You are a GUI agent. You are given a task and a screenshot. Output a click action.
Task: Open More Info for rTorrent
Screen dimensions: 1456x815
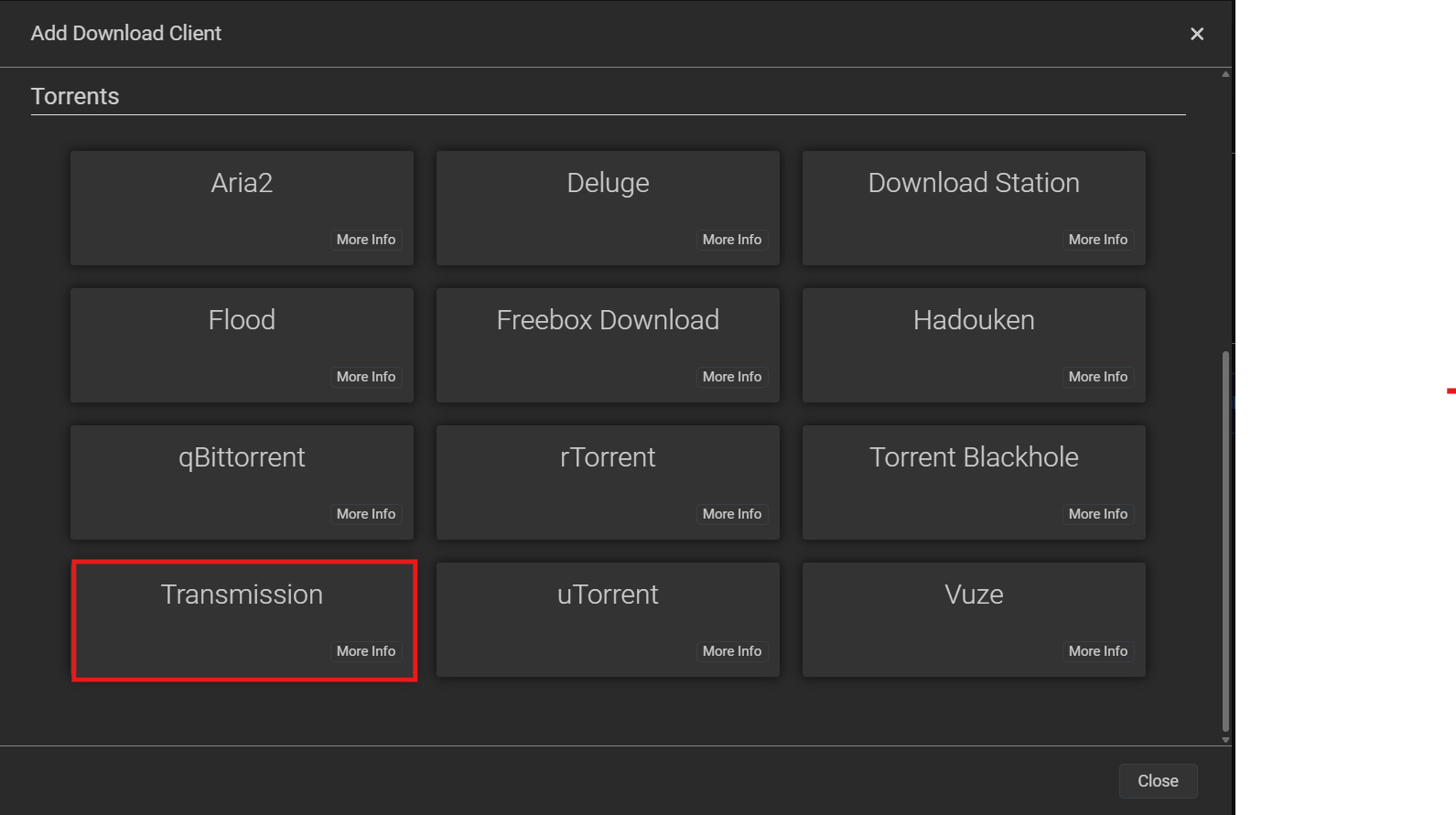[732, 514]
